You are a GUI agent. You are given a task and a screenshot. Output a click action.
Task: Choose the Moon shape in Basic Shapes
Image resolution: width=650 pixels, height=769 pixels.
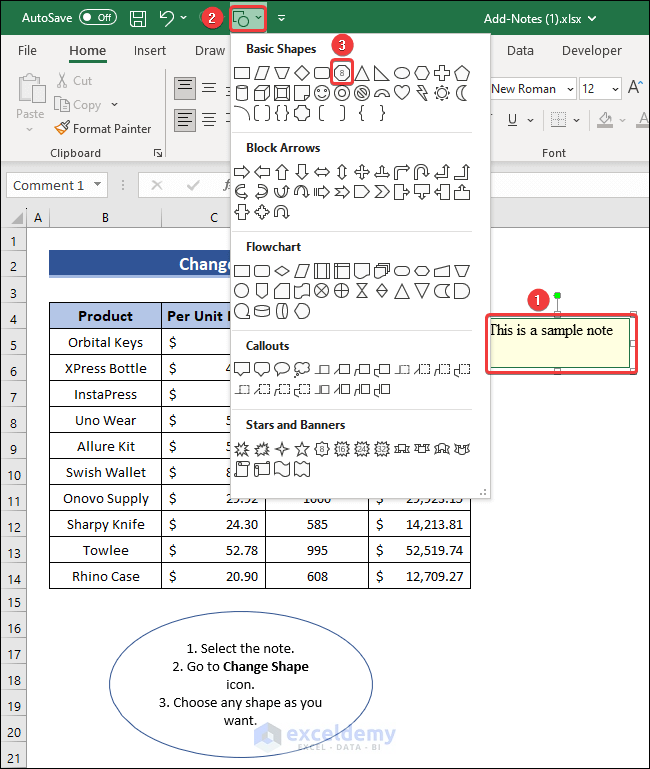coord(462,93)
